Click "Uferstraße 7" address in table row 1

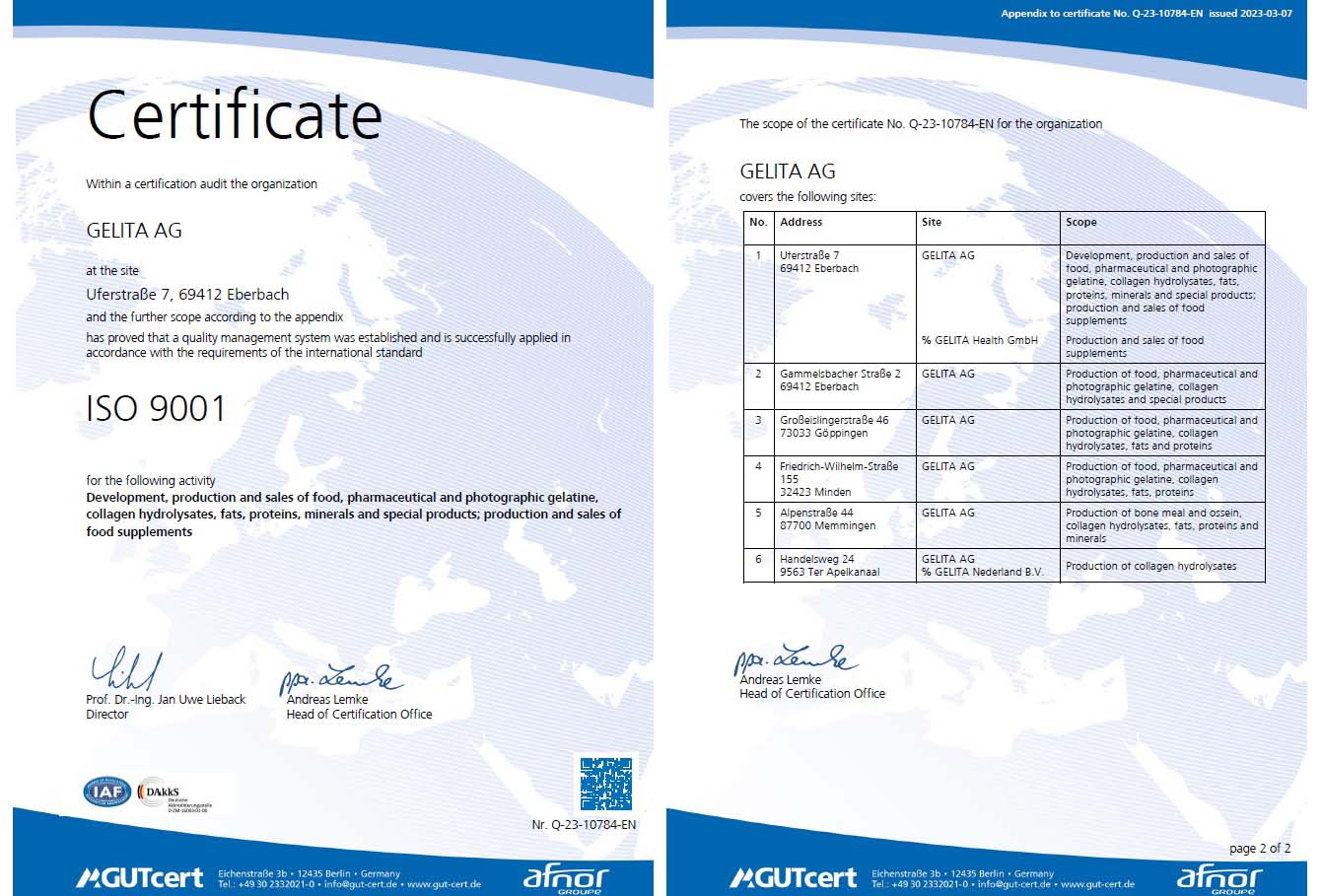[x=809, y=255]
